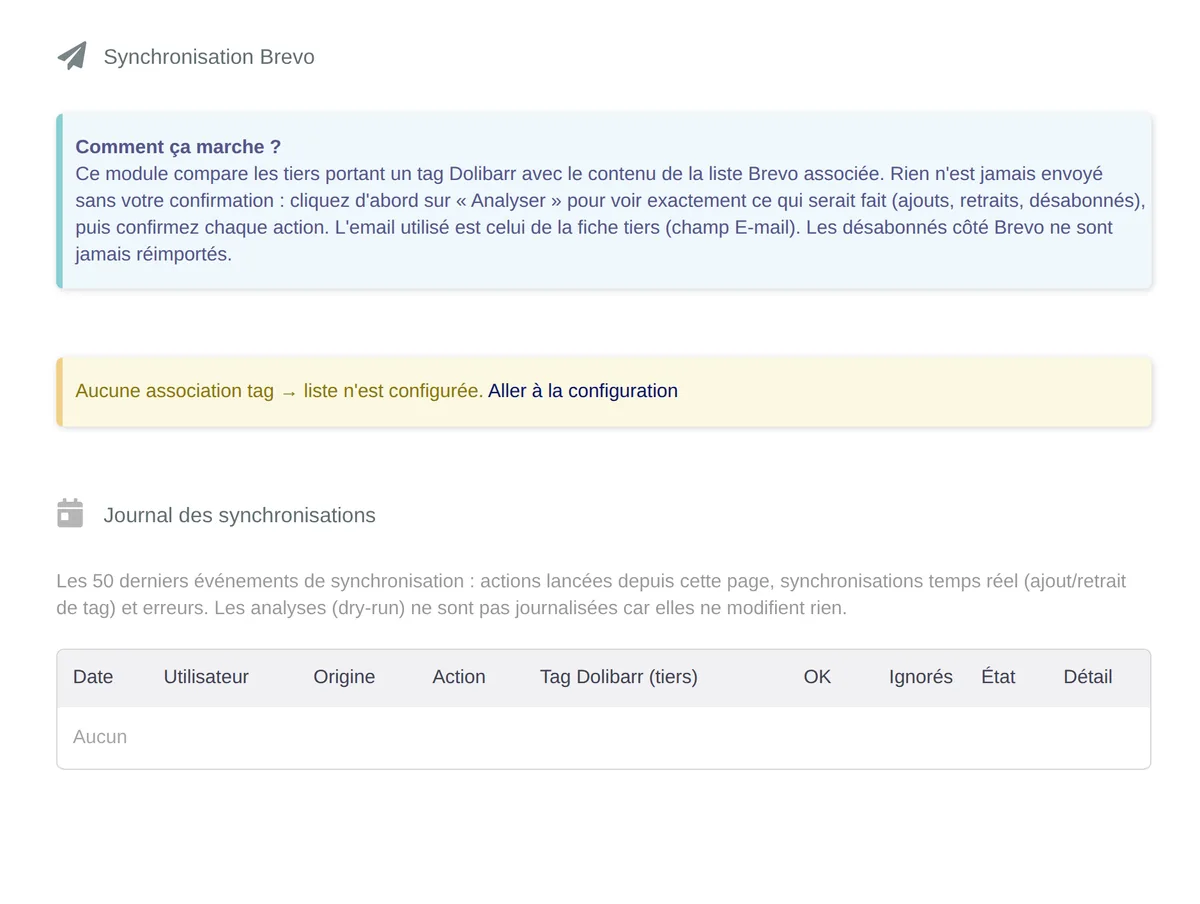Click the 'Les 50 derniers événements' description text

pos(591,594)
